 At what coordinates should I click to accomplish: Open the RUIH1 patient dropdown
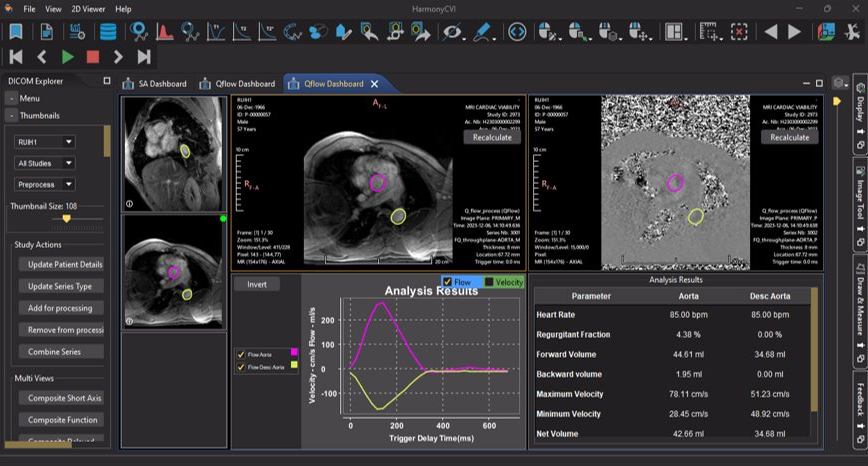pyautogui.click(x=44, y=141)
